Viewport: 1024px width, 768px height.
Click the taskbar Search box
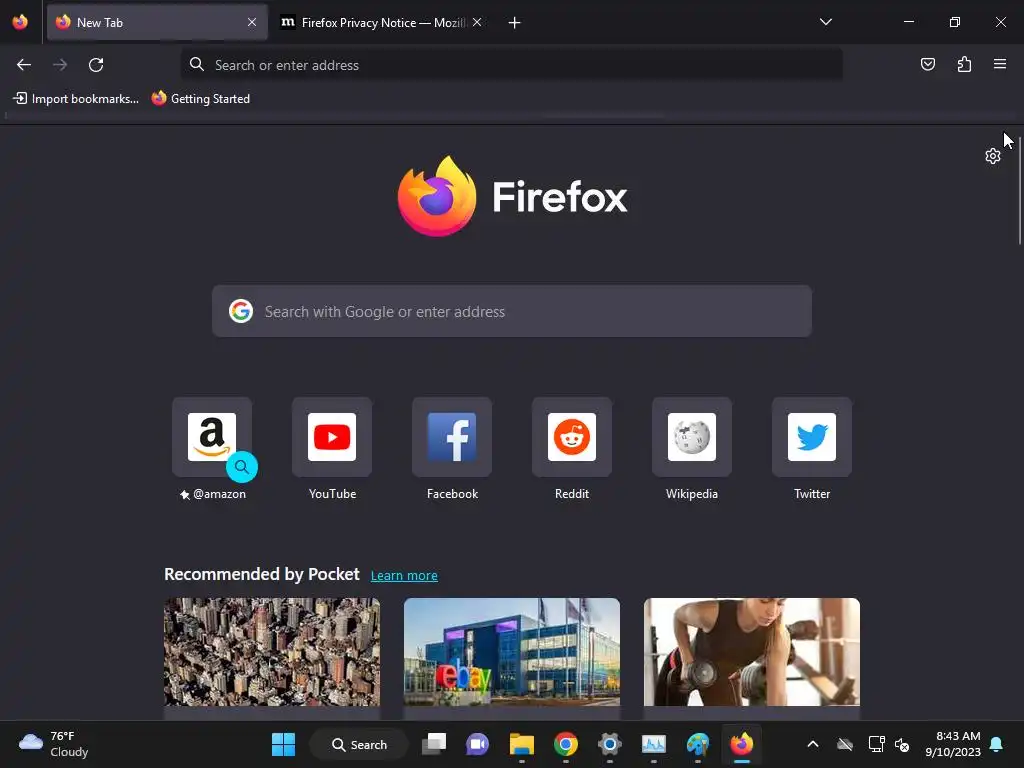tap(359, 744)
